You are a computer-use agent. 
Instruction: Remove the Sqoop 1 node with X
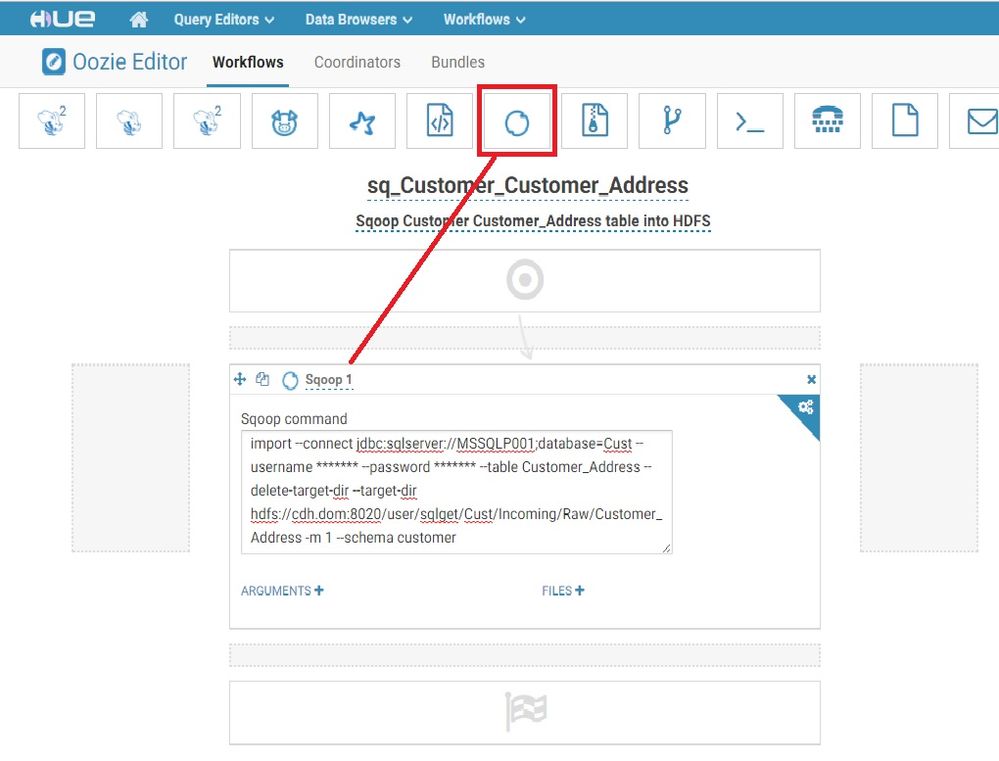pyautogui.click(x=811, y=379)
